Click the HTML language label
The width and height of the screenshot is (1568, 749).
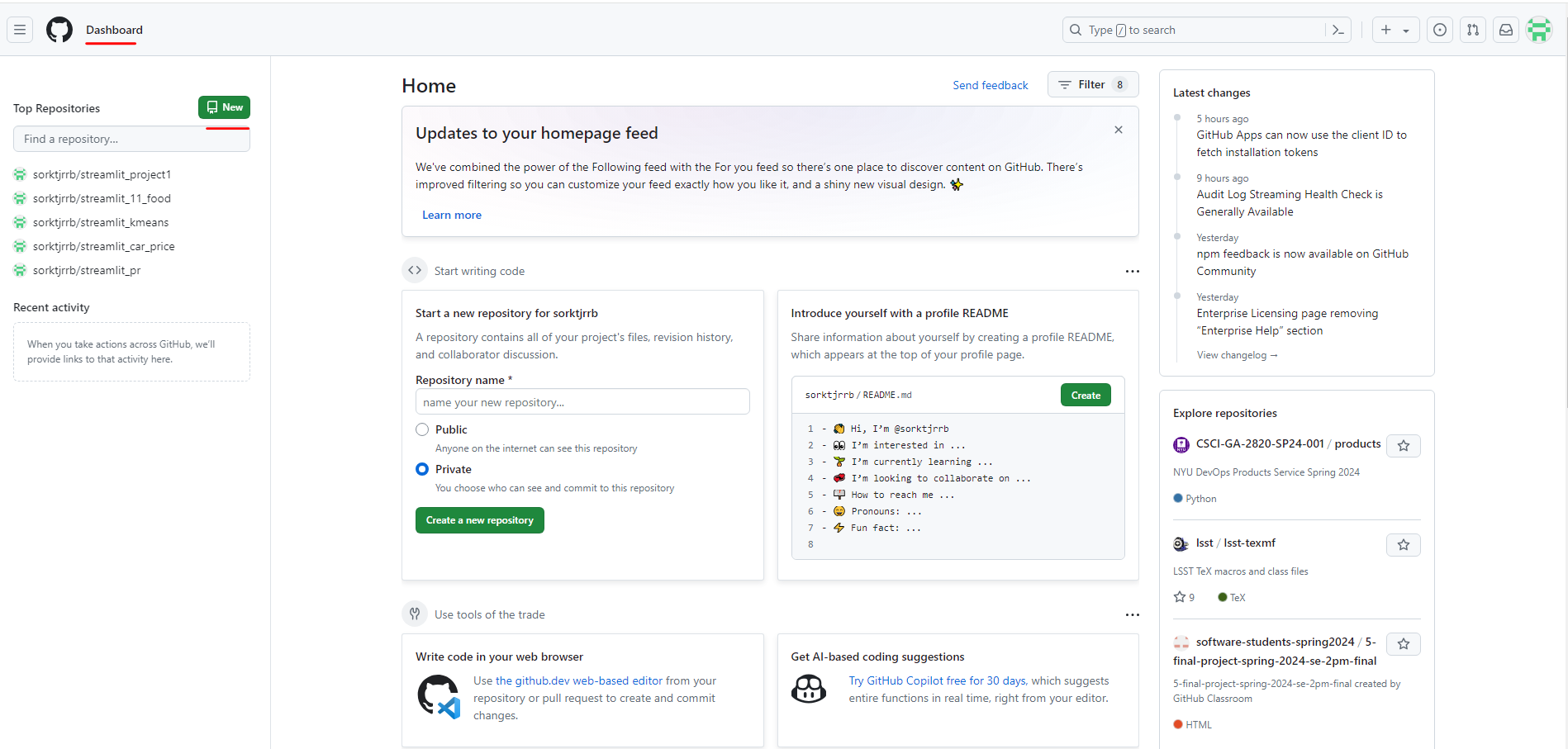(1199, 725)
